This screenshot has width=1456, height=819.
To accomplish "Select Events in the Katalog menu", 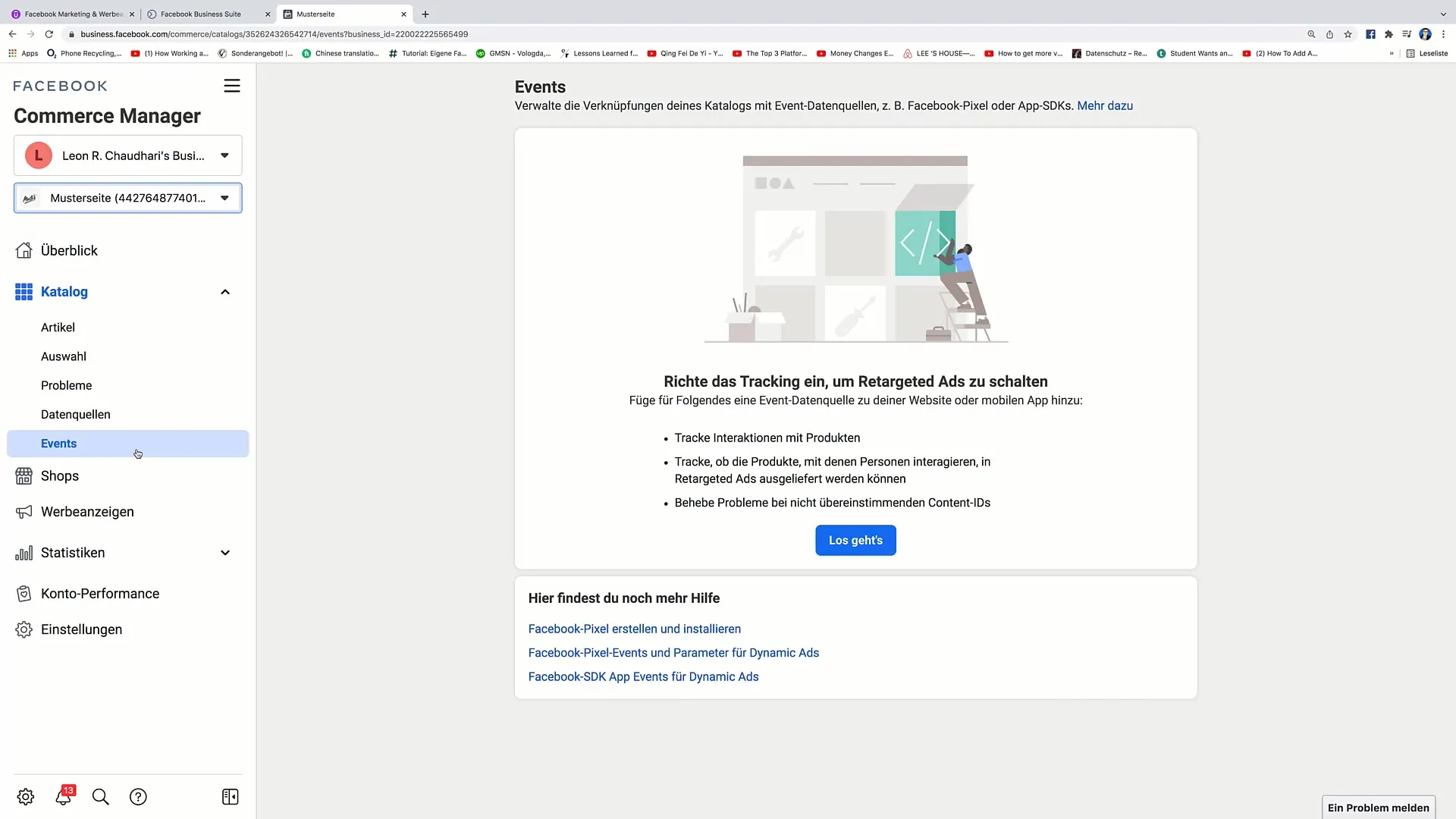I will pyautogui.click(x=127, y=444).
